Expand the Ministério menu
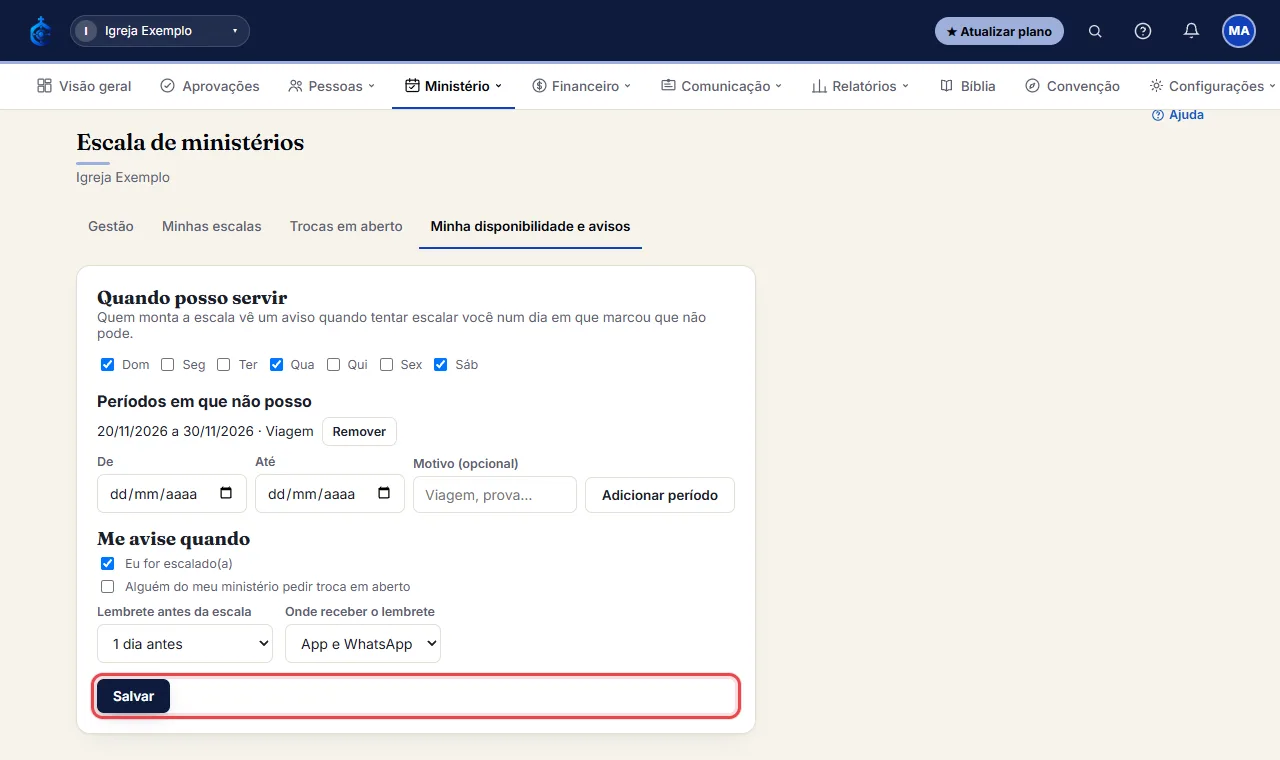Viewport: 1280px width, 760px height. pyautogui.click(x=453, y=86)
